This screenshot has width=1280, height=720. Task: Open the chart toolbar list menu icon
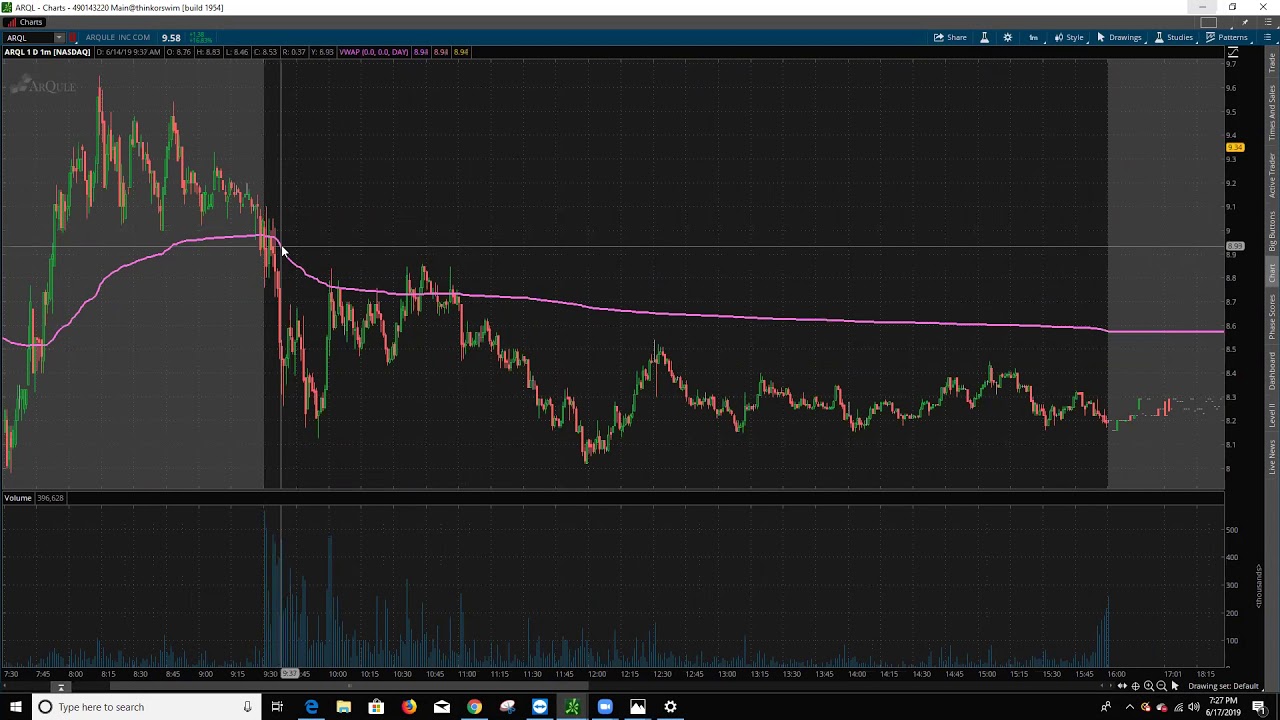[1267, 38]
